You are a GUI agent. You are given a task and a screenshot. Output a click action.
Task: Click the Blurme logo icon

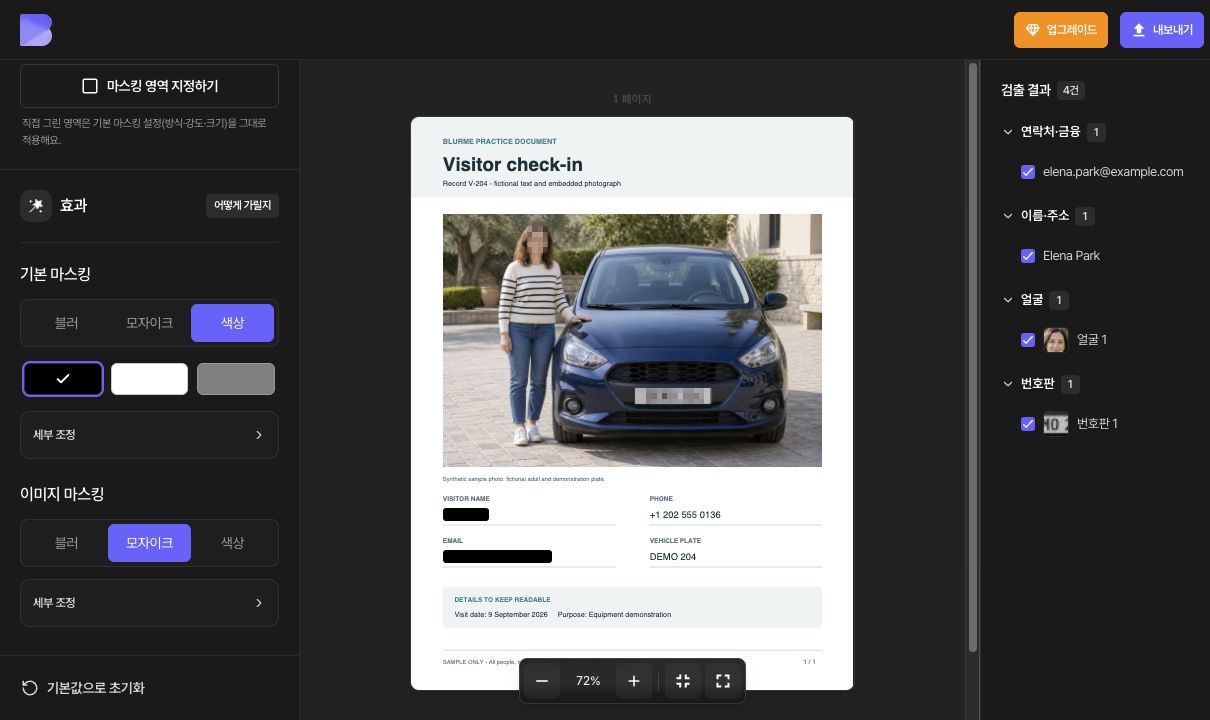tap(36, 30)
